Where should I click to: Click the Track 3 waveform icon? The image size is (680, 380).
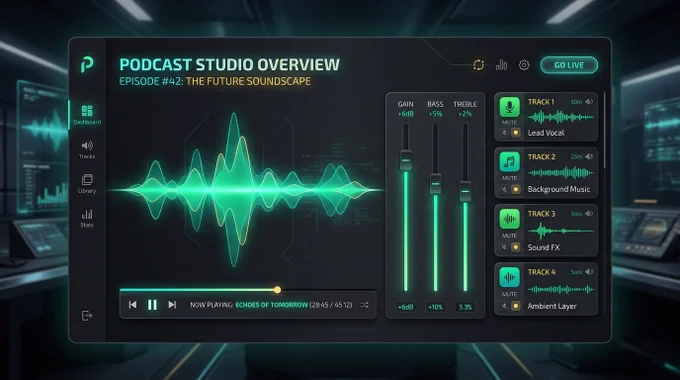510,219
